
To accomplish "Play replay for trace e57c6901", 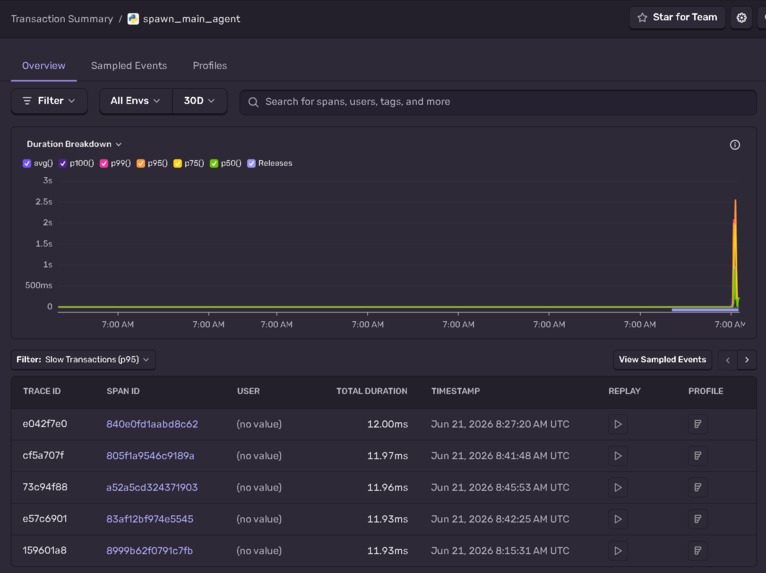I will coord(617,519).
